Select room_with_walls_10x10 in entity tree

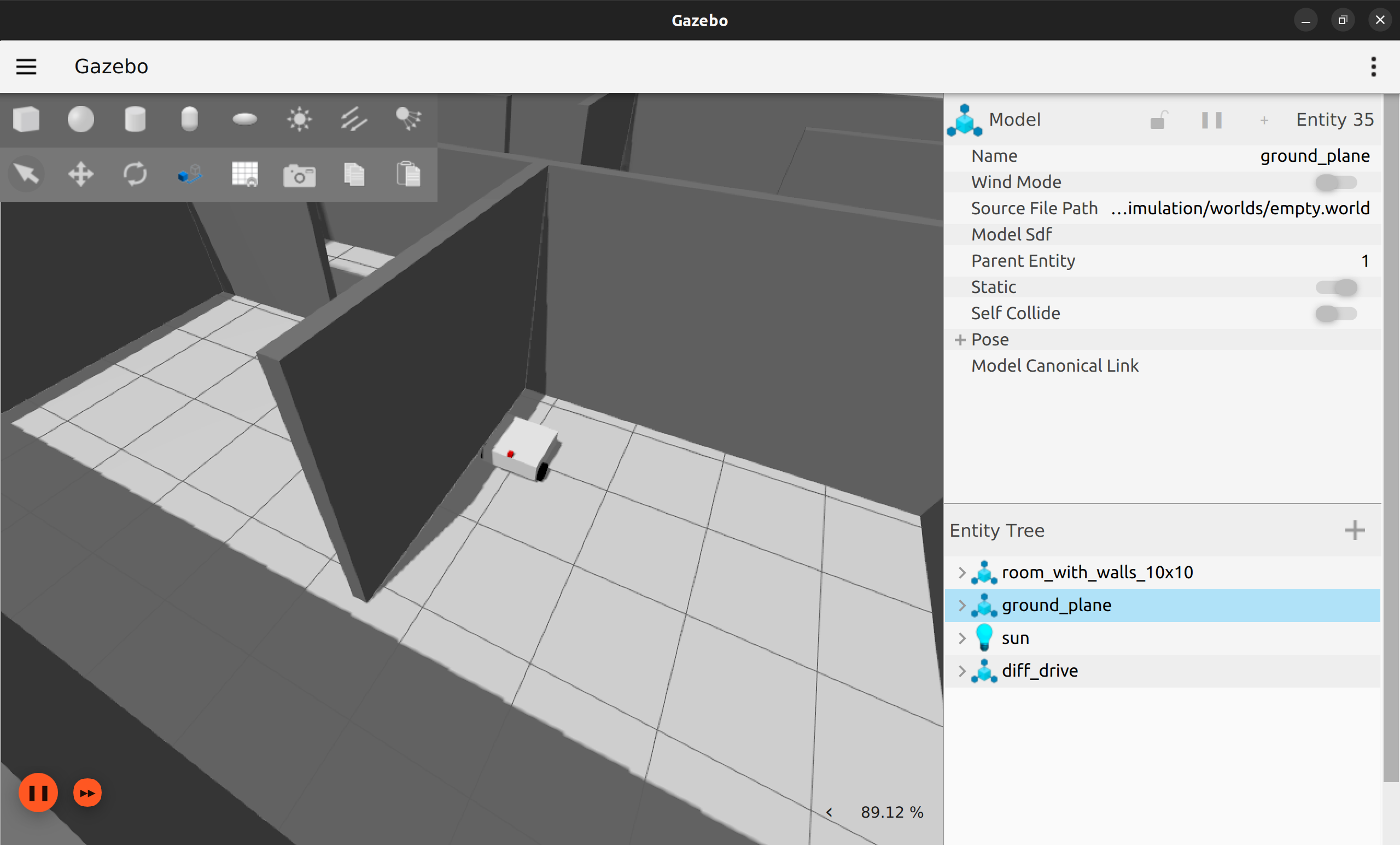pyautogui.click(x=1162, y=572)
